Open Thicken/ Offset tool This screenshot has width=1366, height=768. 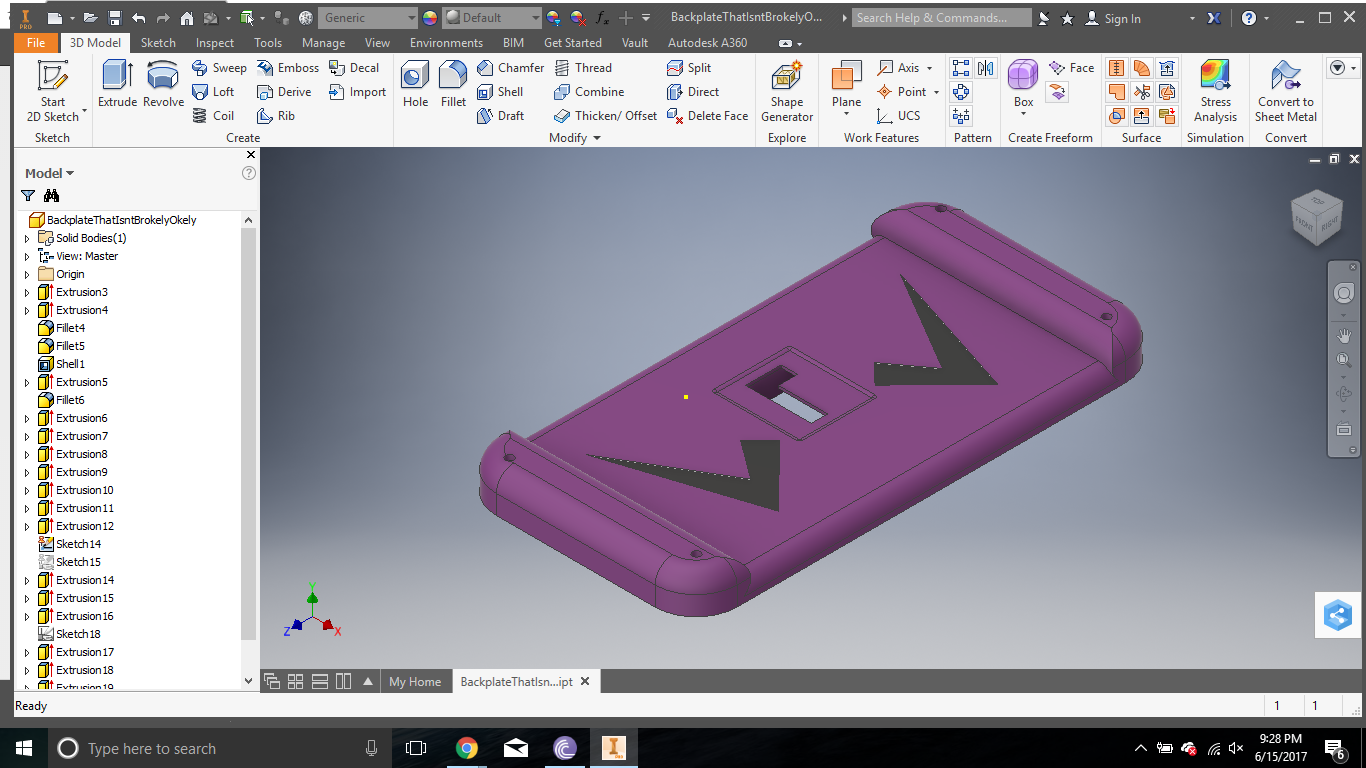(x=605, y=116)
